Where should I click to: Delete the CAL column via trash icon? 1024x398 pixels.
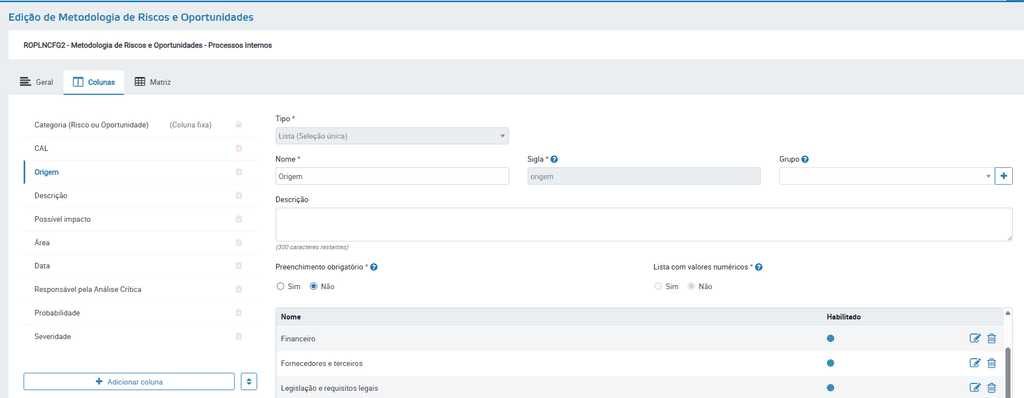pos(238,148)
